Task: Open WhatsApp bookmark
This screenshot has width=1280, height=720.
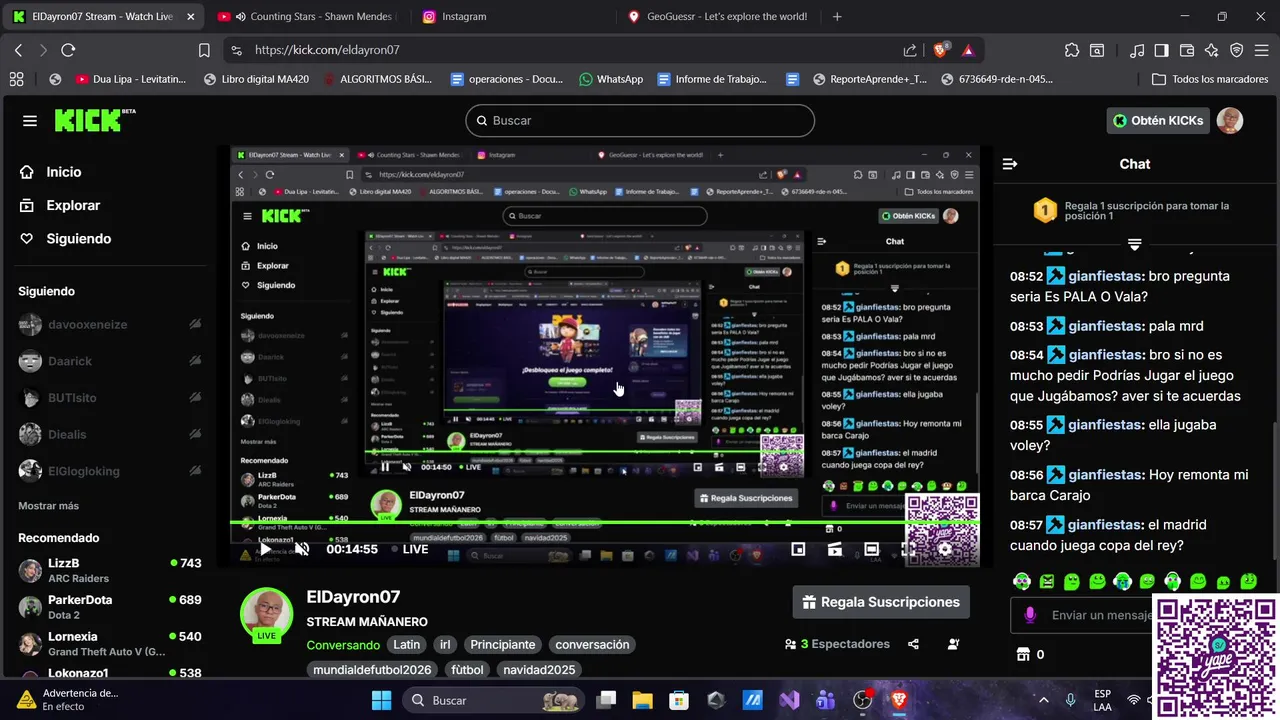Action: (610, 79)
